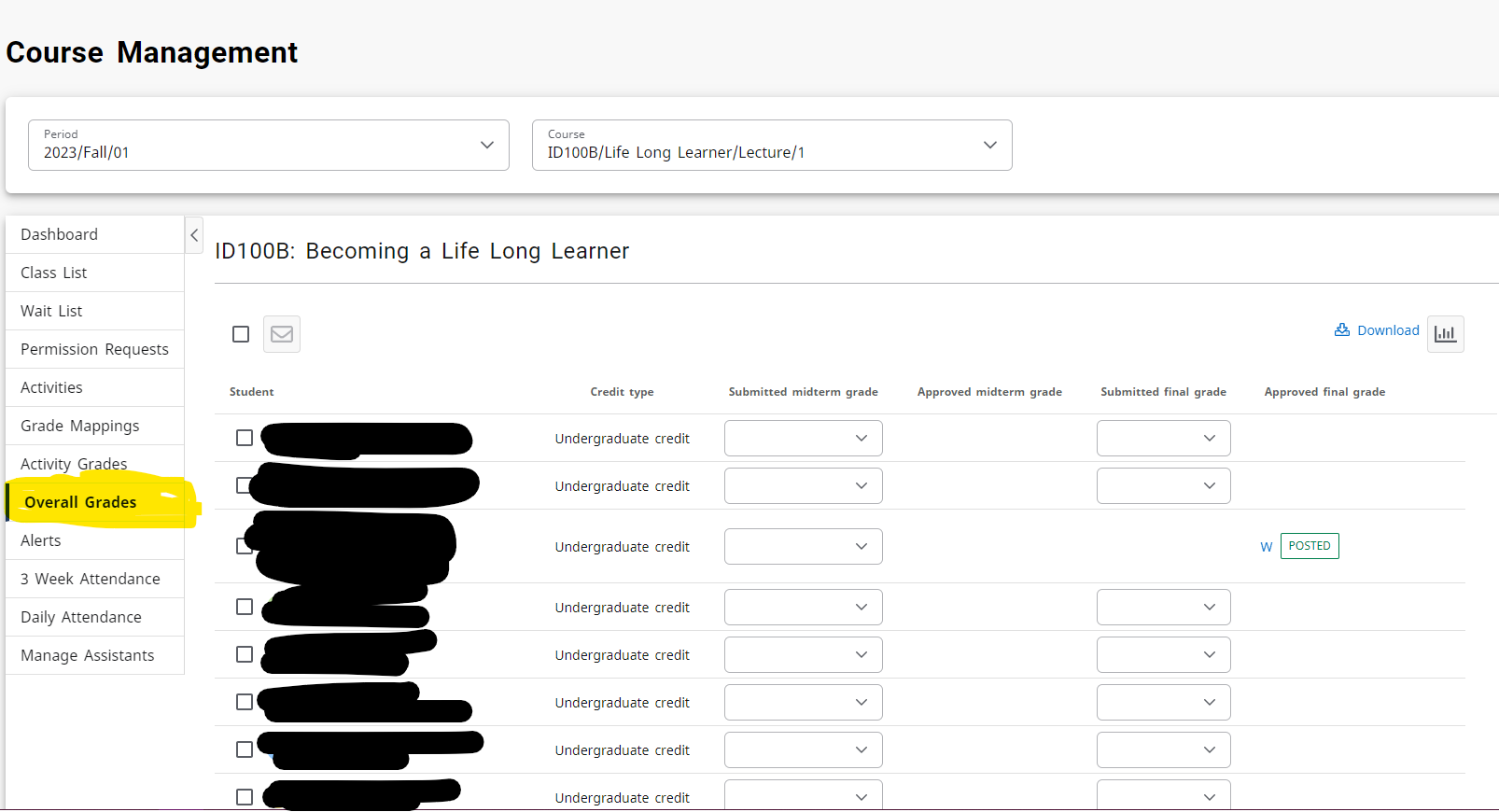Screen dimensions: 1499x812
Task: Open Permission Requests in the sidebar
Action: (95, 349)
